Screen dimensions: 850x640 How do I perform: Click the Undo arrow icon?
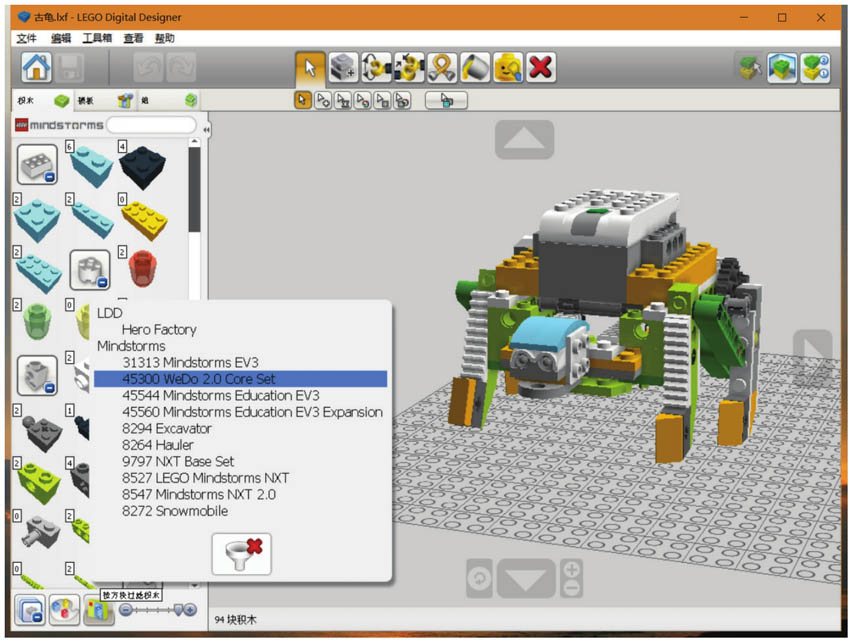pos(149,68)
